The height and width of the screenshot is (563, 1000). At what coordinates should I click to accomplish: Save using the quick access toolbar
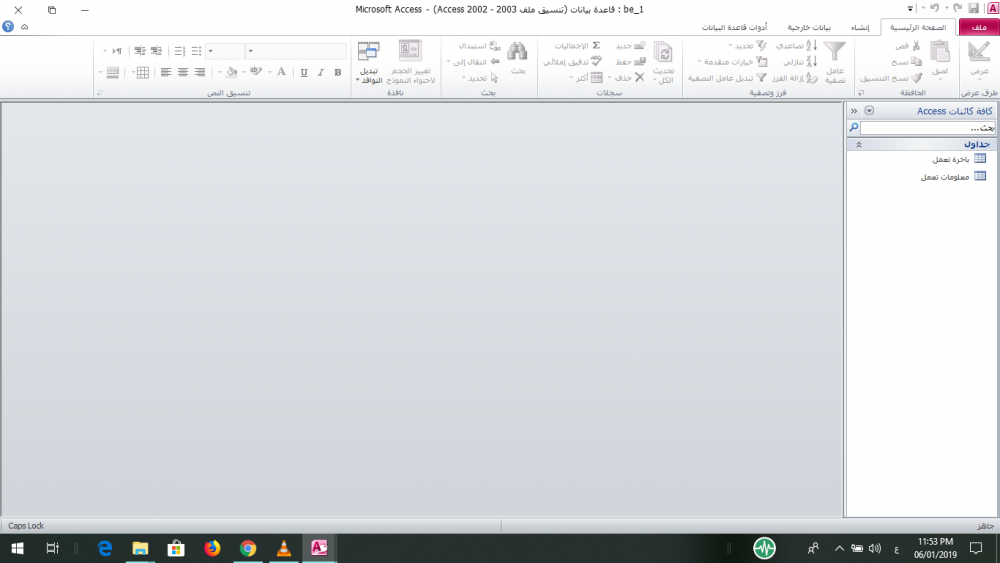973,8
